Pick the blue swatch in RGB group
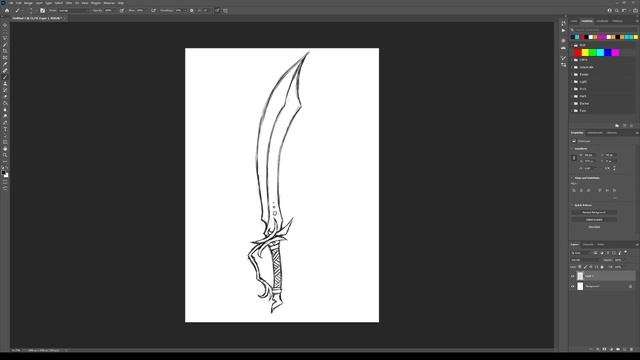 [608, 53]
